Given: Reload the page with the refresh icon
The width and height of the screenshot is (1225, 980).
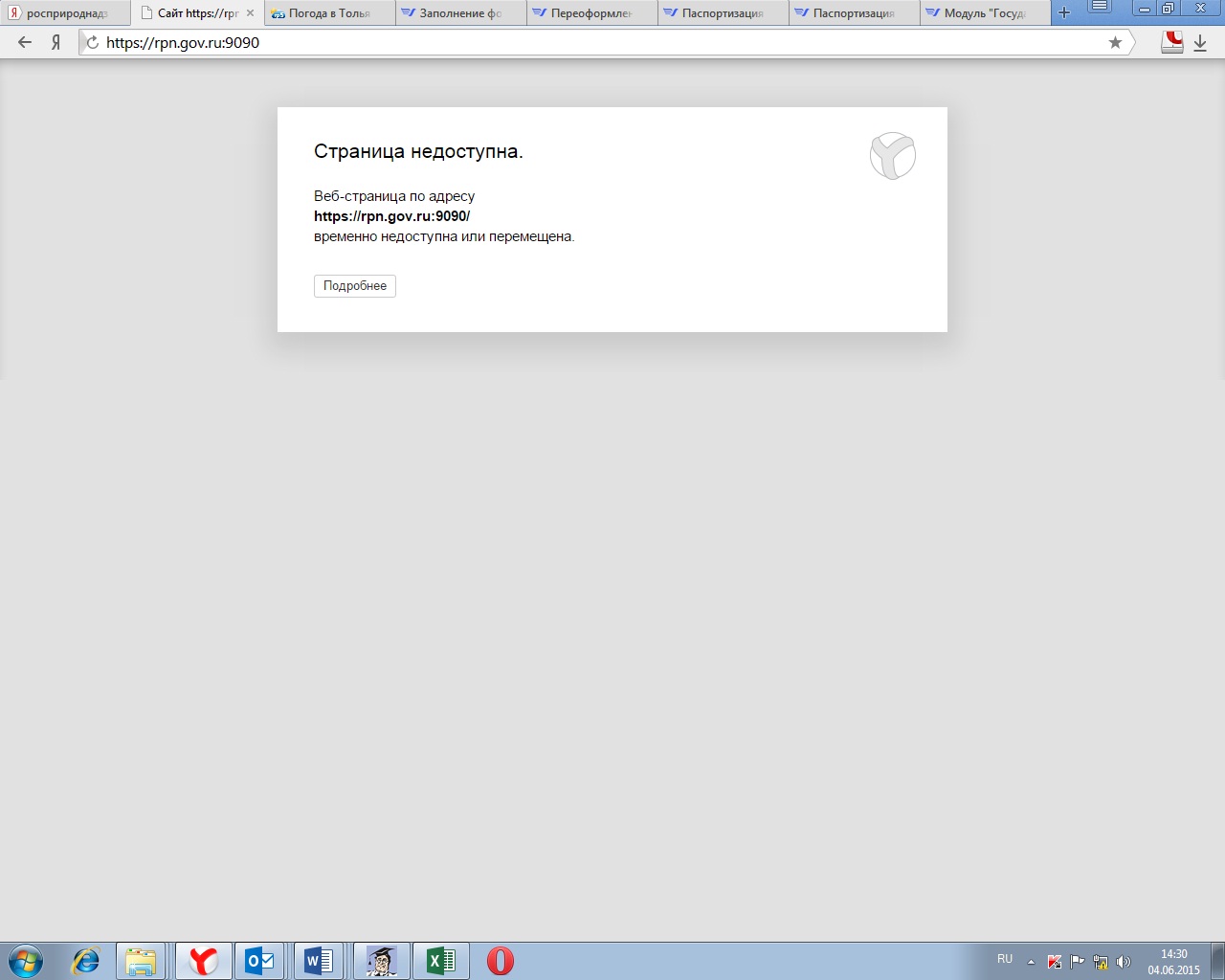Looking at the screenshot, I should click(x=93, y=42).
